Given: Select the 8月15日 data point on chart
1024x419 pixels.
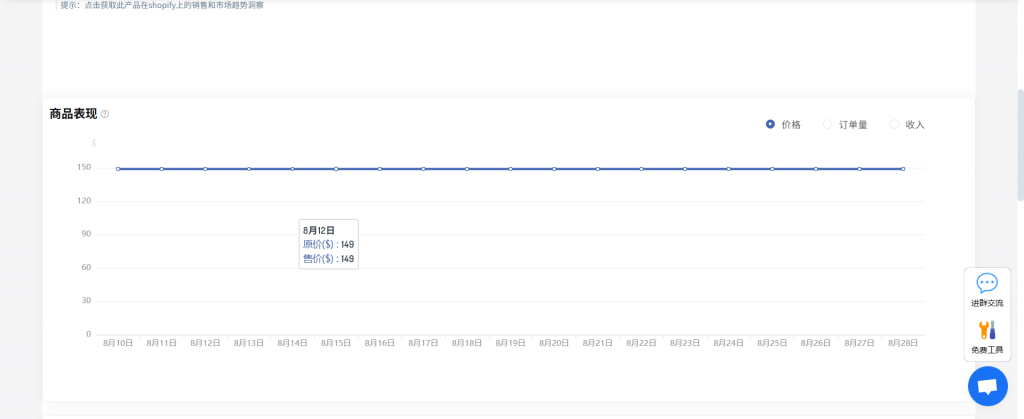Looking at the screenshot, I should pyautogui.click(x=336, y=169).
